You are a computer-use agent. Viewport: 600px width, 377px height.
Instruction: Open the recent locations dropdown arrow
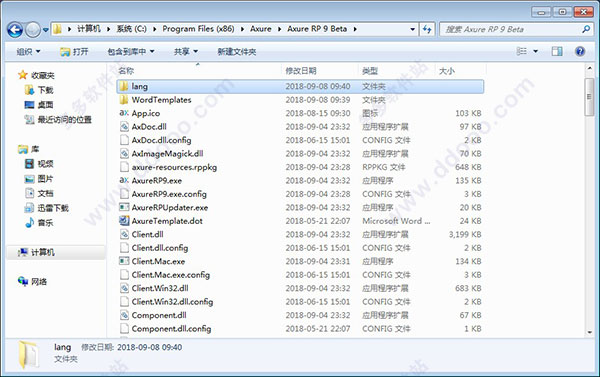tap(46, 30)
